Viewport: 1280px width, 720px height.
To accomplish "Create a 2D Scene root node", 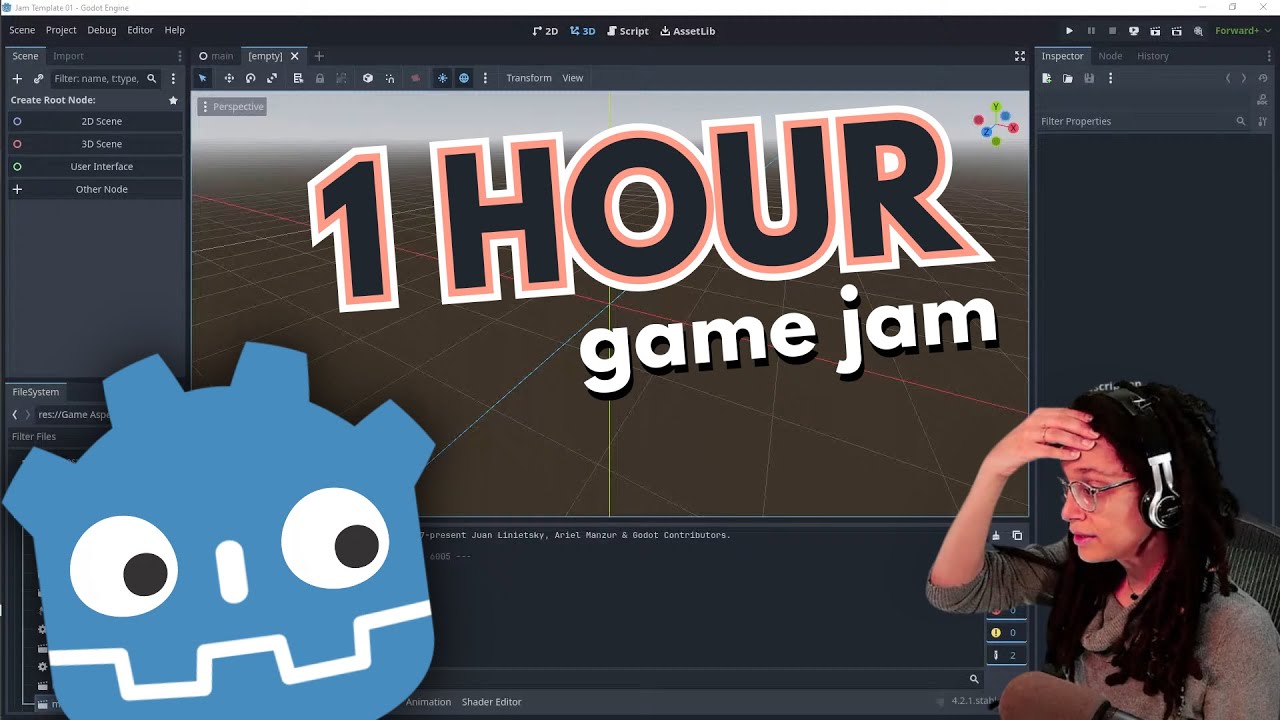I will (x=96, y=121).
